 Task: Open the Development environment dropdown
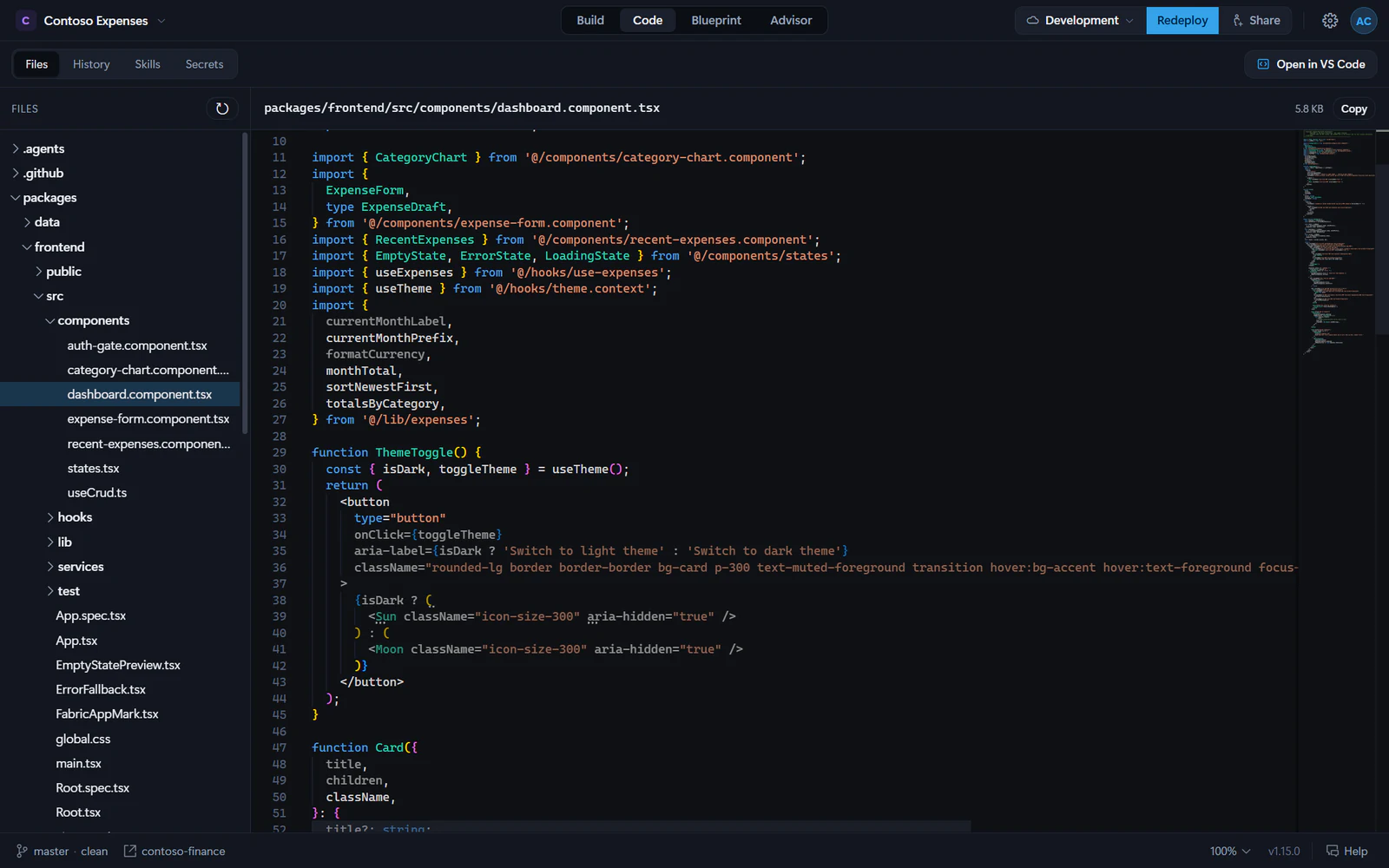pos(1080,21)
